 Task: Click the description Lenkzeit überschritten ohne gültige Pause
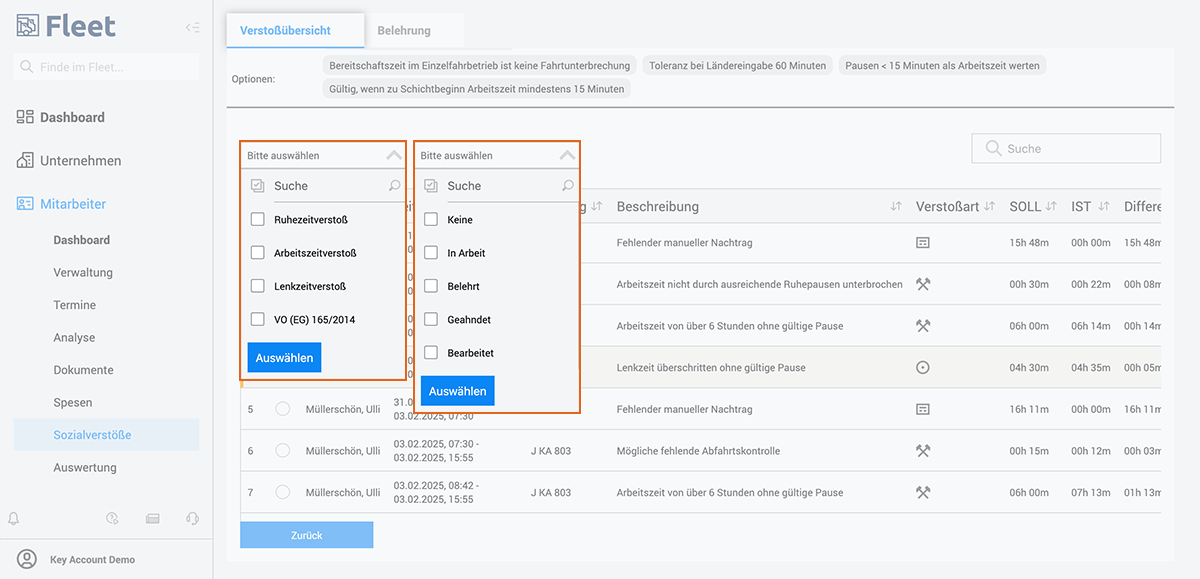pyautogui.click(x=711, y=368)
